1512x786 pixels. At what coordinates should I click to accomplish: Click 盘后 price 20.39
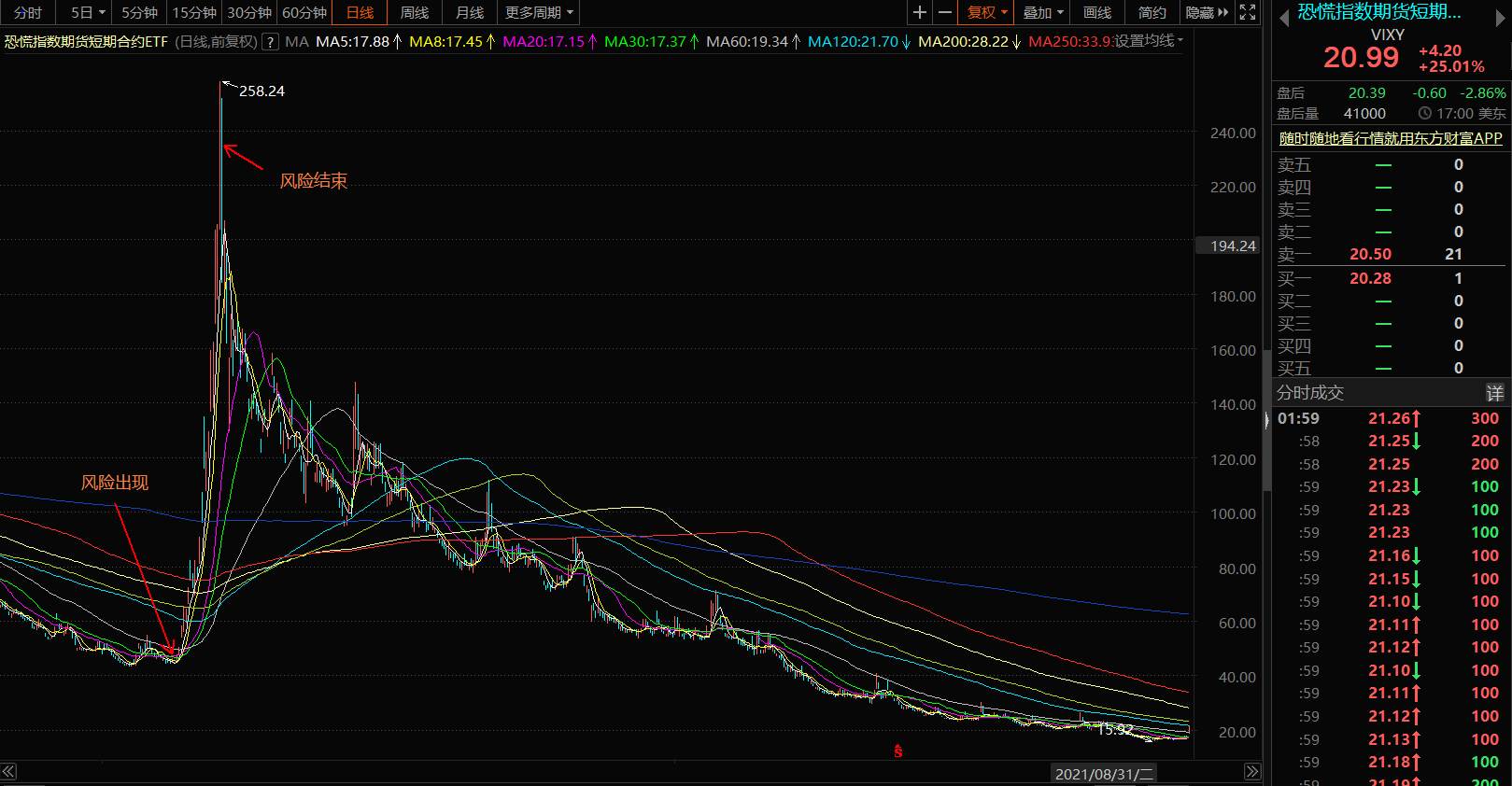click(1367, 92)
